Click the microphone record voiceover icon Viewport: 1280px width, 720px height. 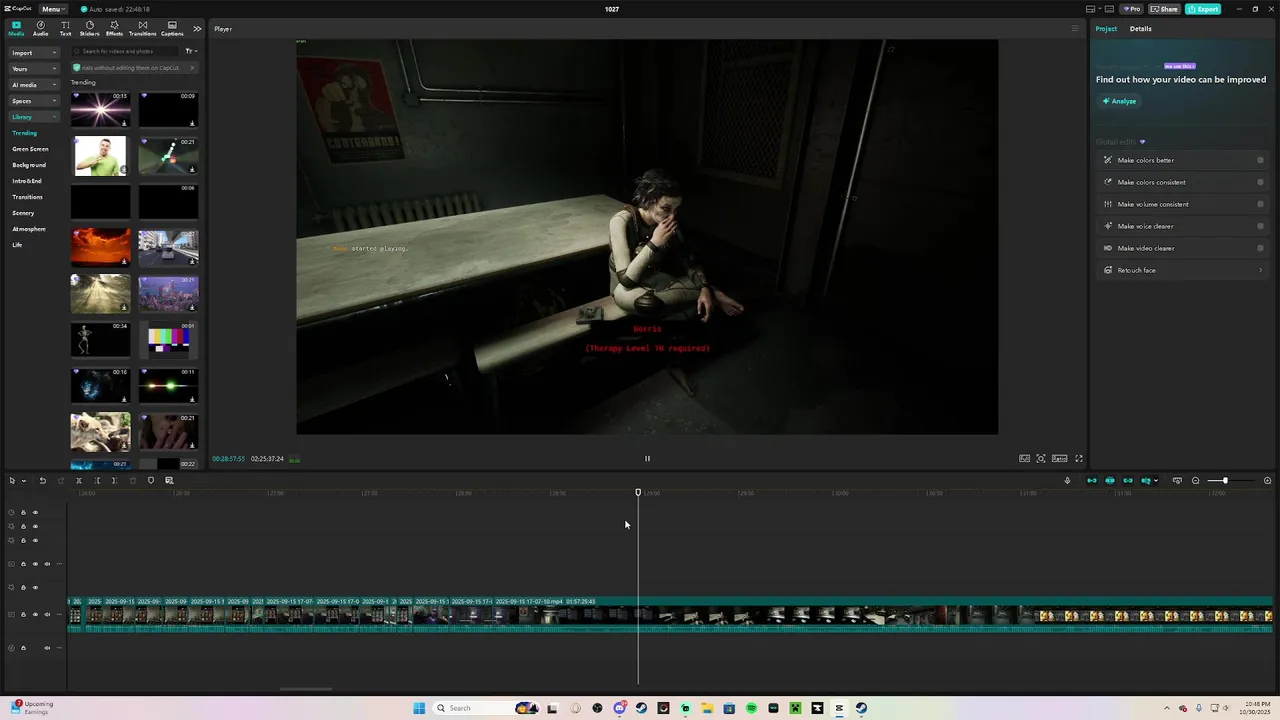pyautogui.click(x=1067, y=481)
